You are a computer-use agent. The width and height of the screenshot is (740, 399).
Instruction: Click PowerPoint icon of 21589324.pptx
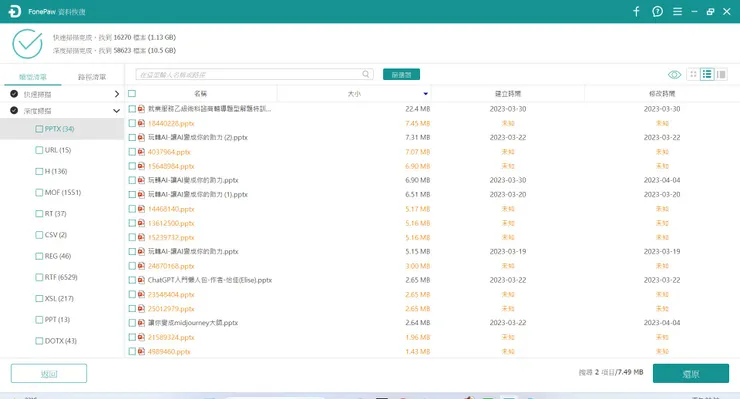(141, 337)
